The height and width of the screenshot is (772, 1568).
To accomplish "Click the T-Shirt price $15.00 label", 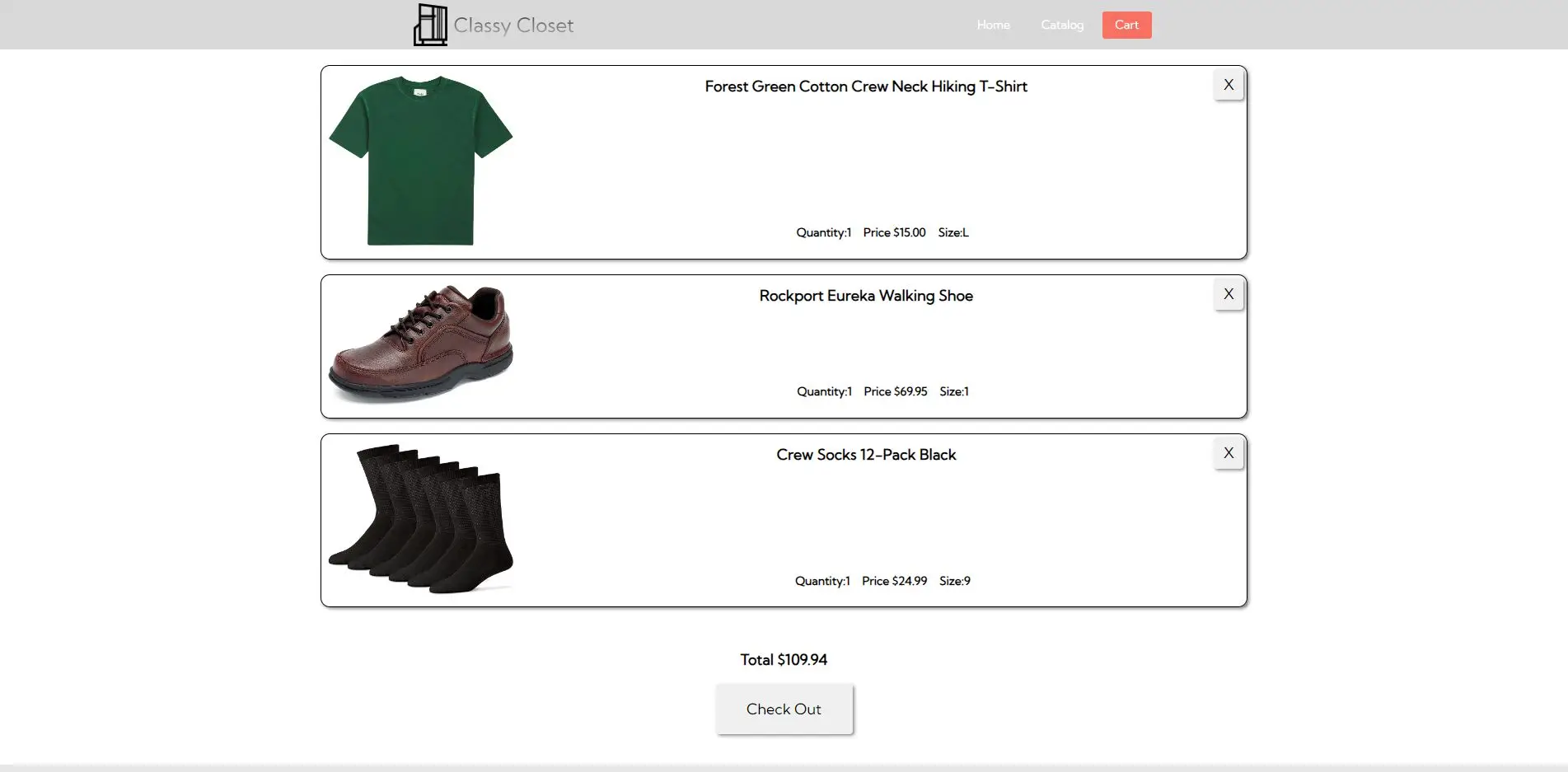I will click(894, 232).
